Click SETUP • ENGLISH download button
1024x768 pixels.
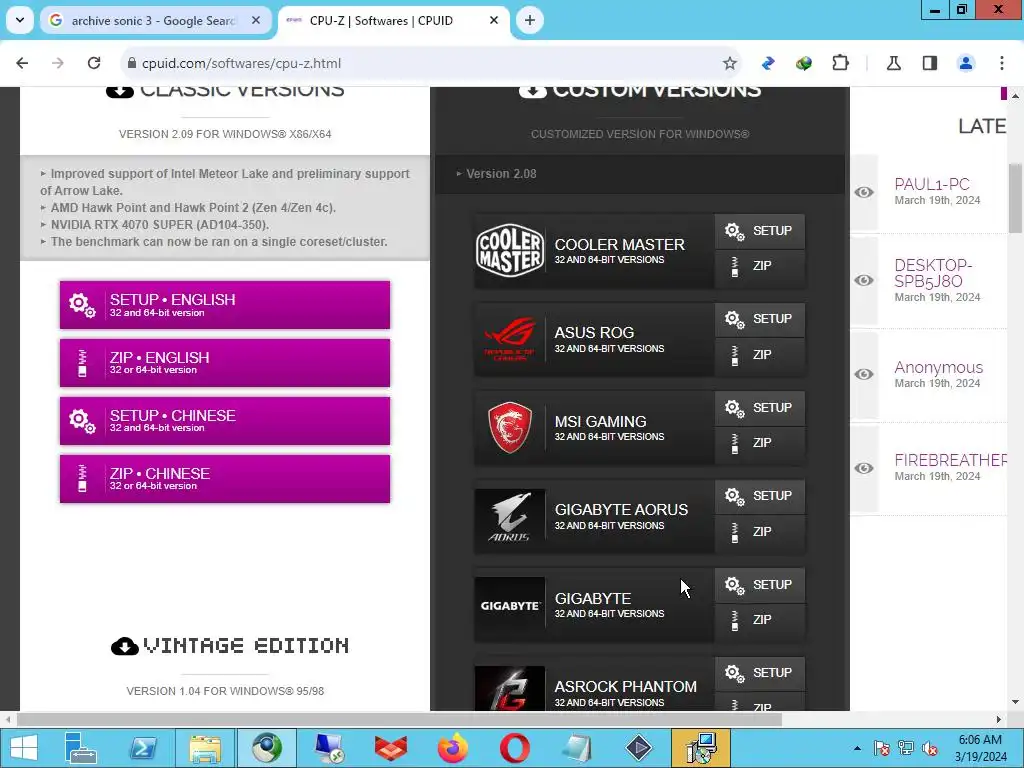(225, 305)
